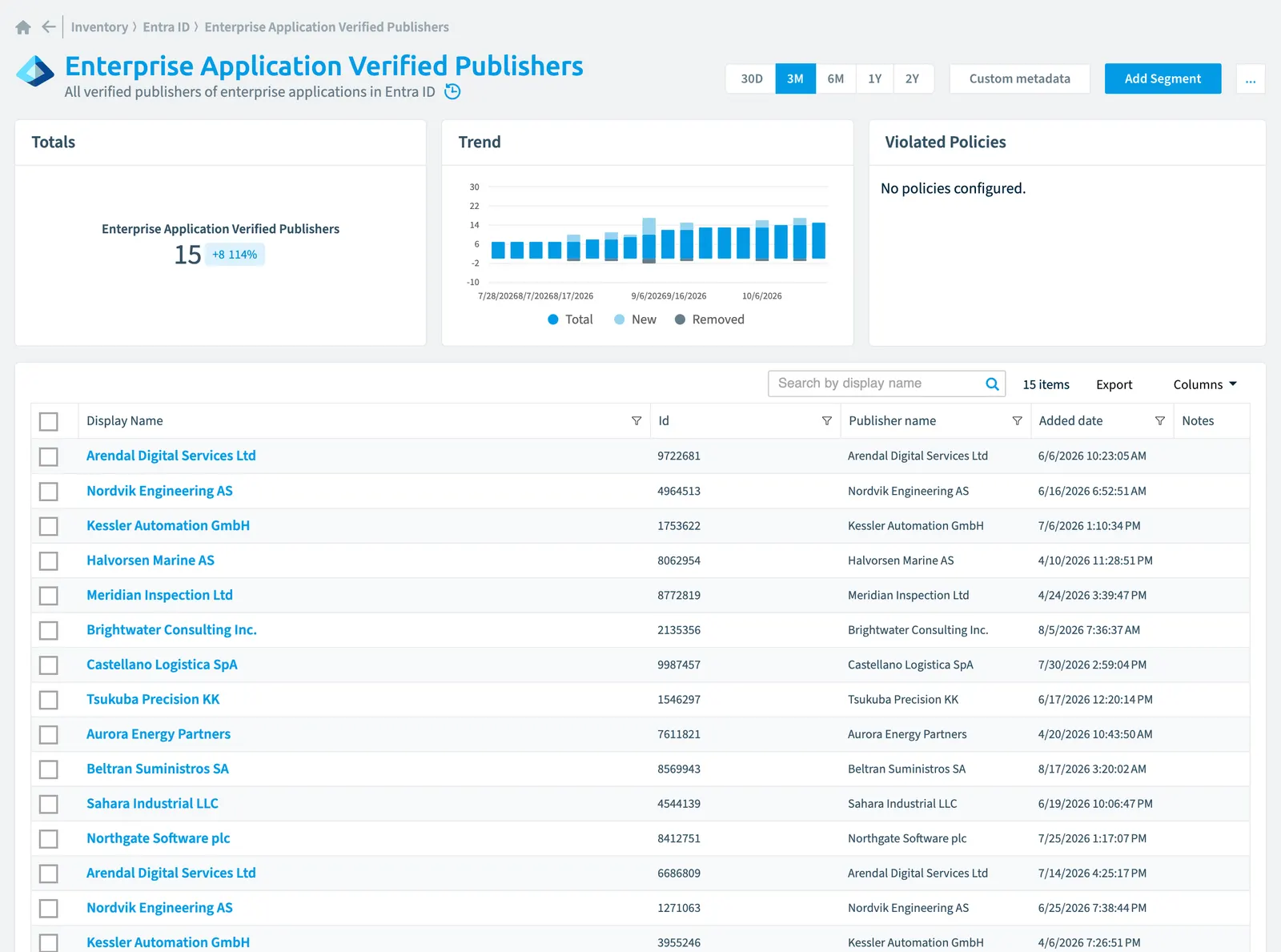Screen dimensions: 1281x952
Task: Sort by the Notes column header
Action: point(1198,421)
